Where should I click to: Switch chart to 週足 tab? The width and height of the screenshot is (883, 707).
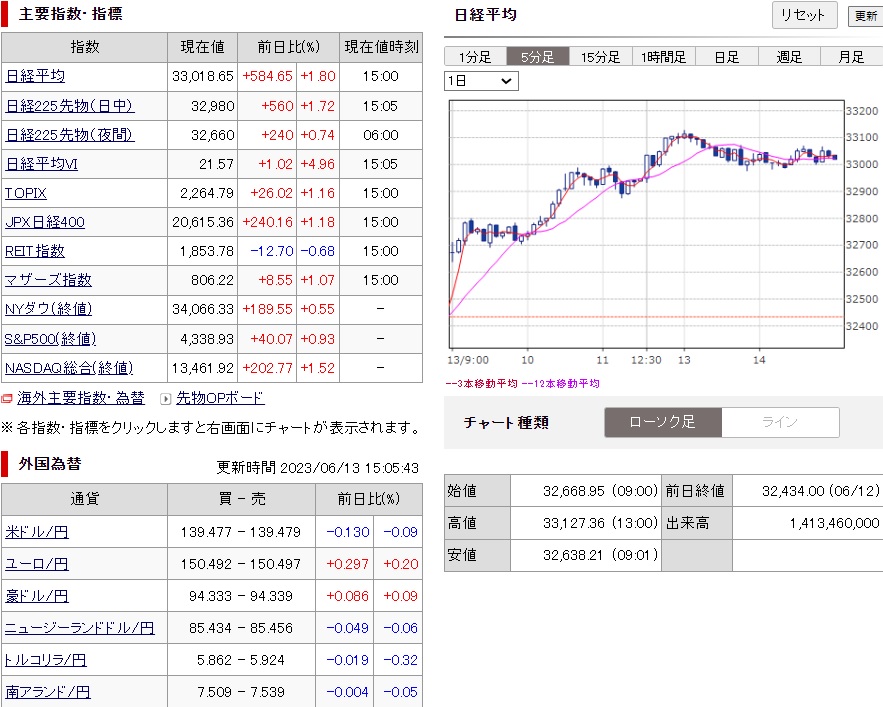tap(789, 57)
